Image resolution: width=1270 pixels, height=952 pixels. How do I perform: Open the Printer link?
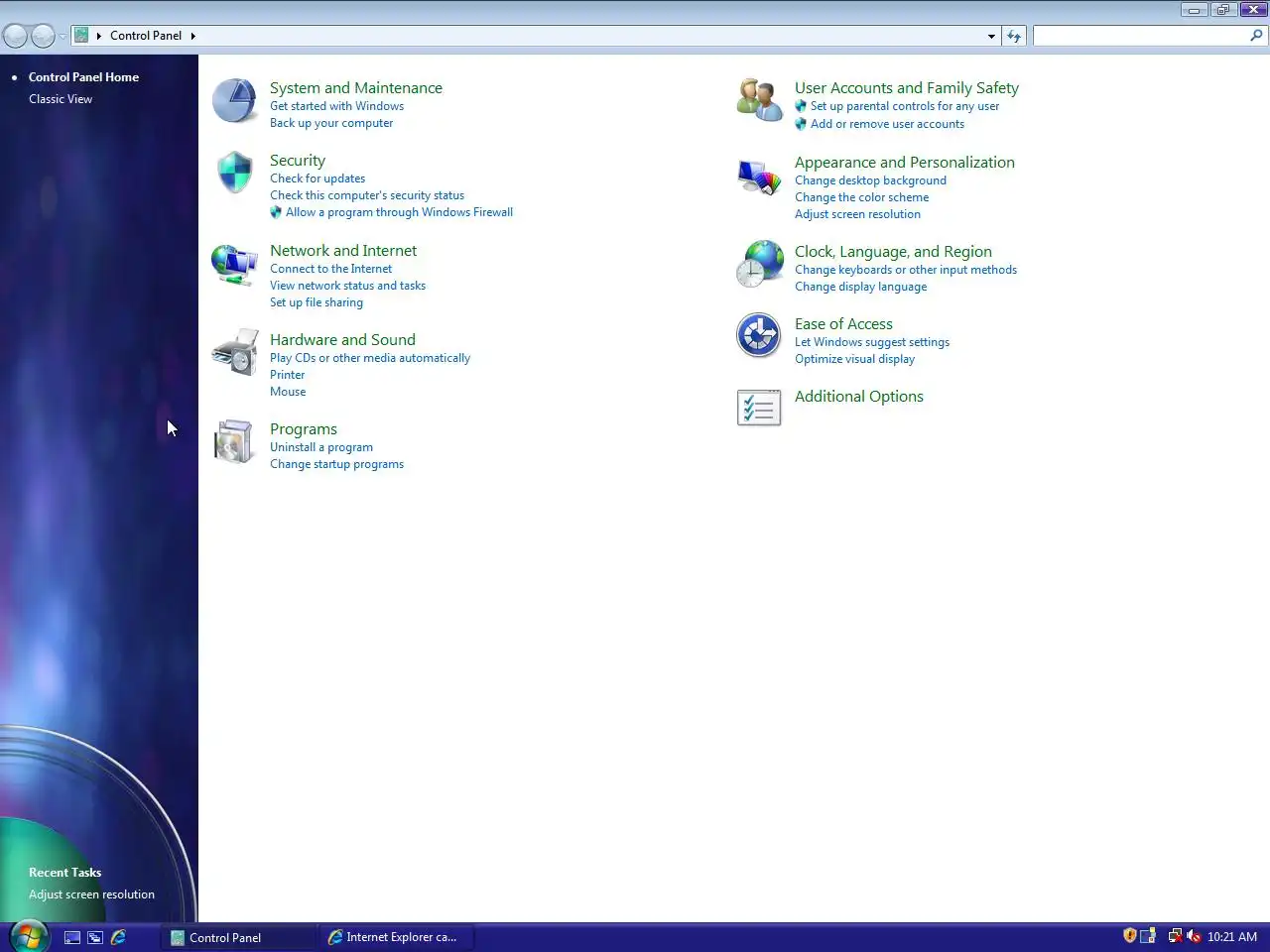coord(288,375)
